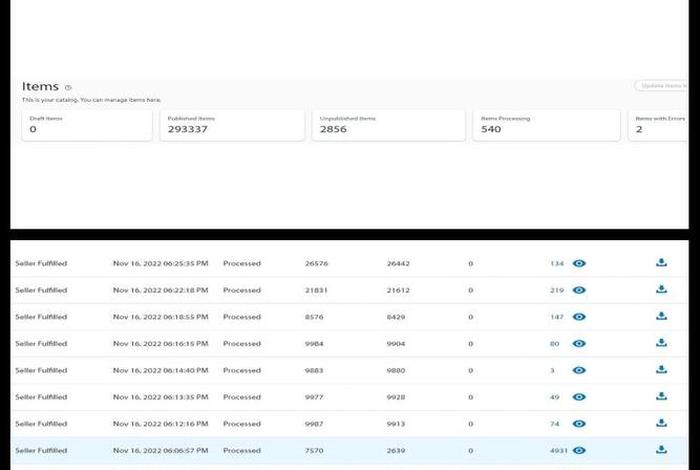Open the Items Processing 540 card
This screenshot has width=700, height=470.
tap(546, 125)
